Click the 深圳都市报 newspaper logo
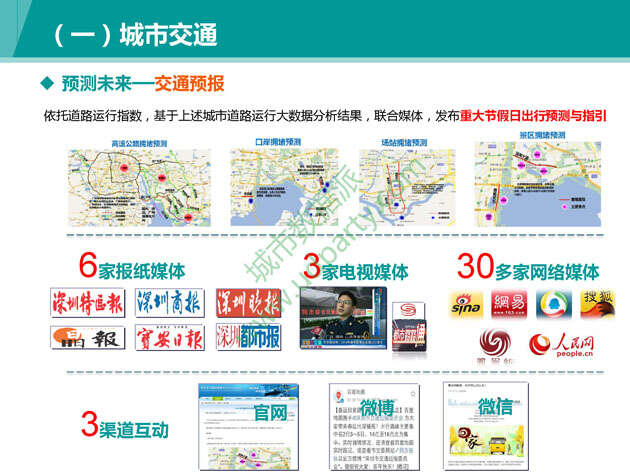 tap(248, 337)
